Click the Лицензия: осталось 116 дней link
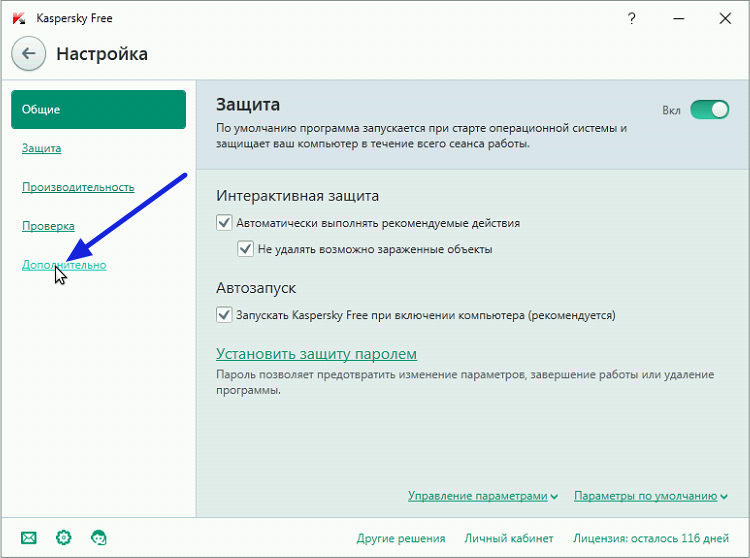Image resolution: width=750 pixels, height=558 pixels. (x=651, y=538)
